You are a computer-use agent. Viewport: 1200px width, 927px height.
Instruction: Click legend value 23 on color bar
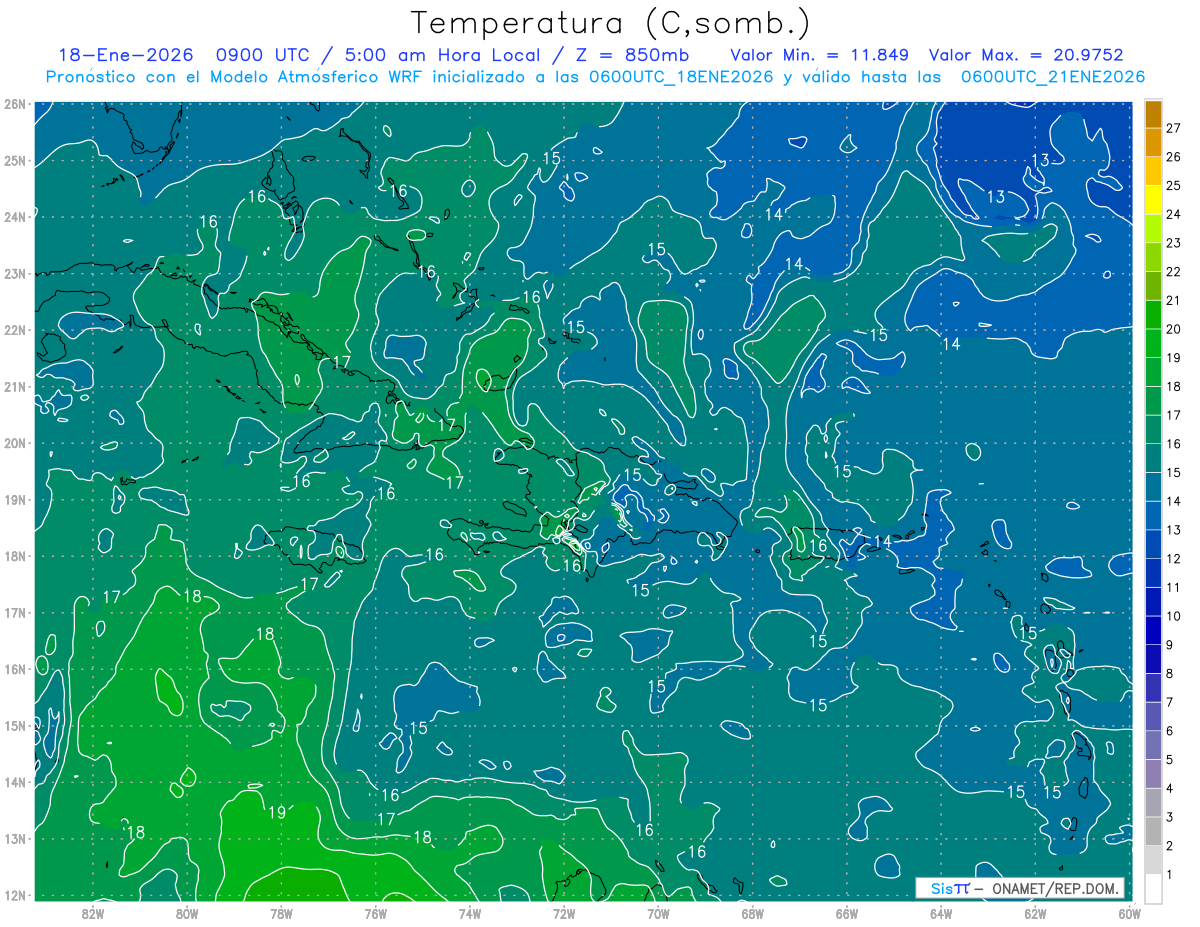click(1174, 243)
